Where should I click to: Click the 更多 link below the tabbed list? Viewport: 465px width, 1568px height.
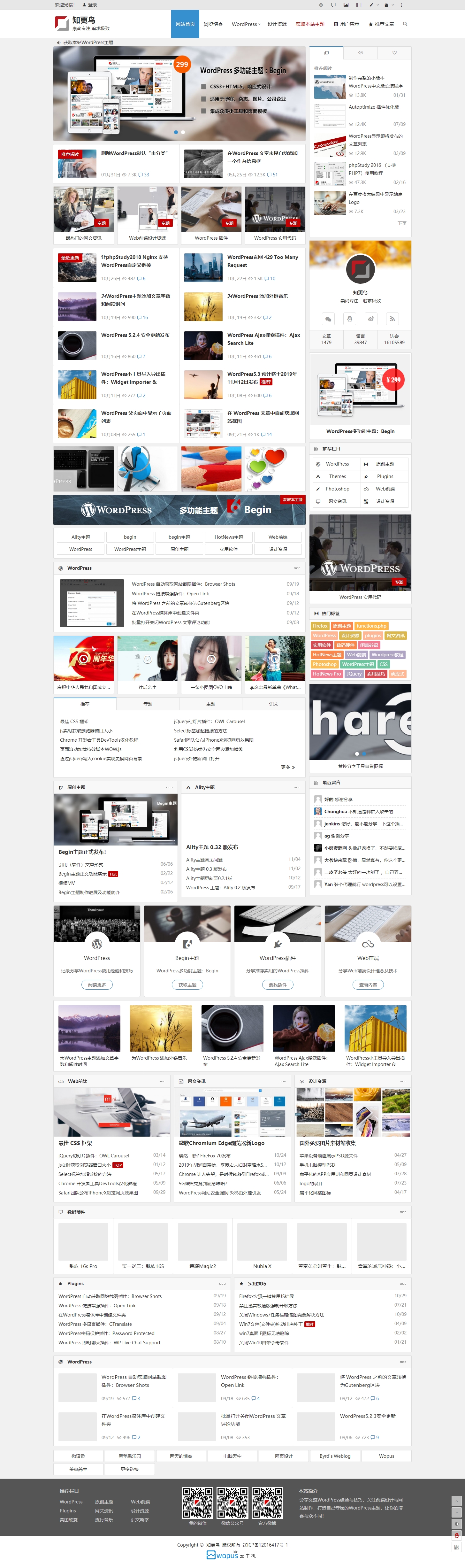288,767
